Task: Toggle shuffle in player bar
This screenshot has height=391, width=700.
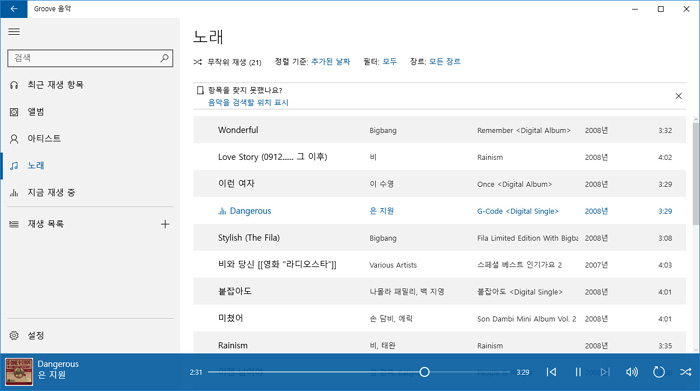Action: (x=685, y=372)
